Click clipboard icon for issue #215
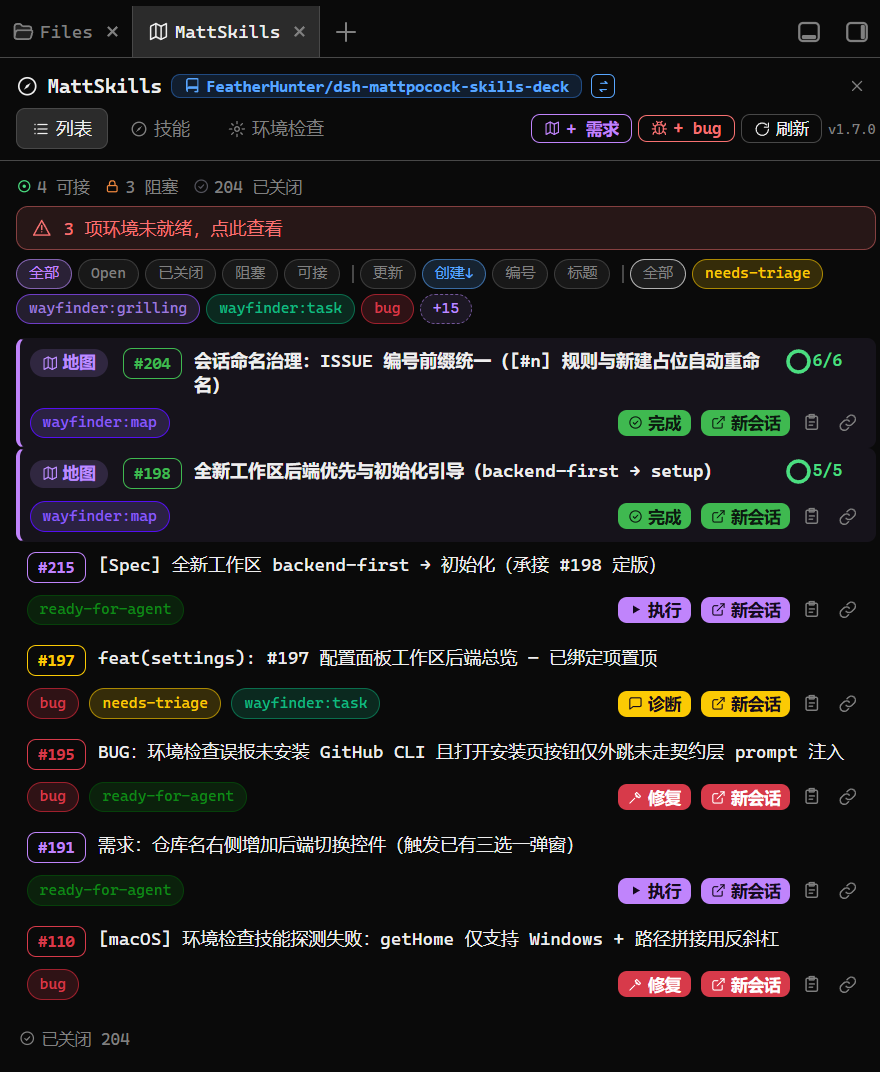The image size is (880, 1072). pos(812,609)
